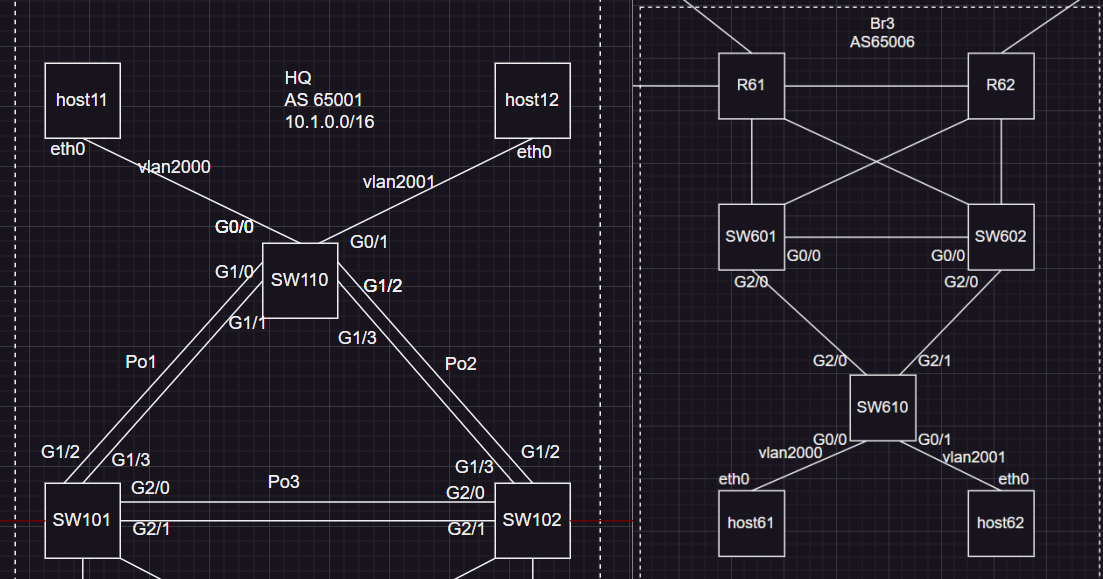Select the Po3 label between SW101 and SW102
Screen dimensions: 1103x579
coord(284,482)
